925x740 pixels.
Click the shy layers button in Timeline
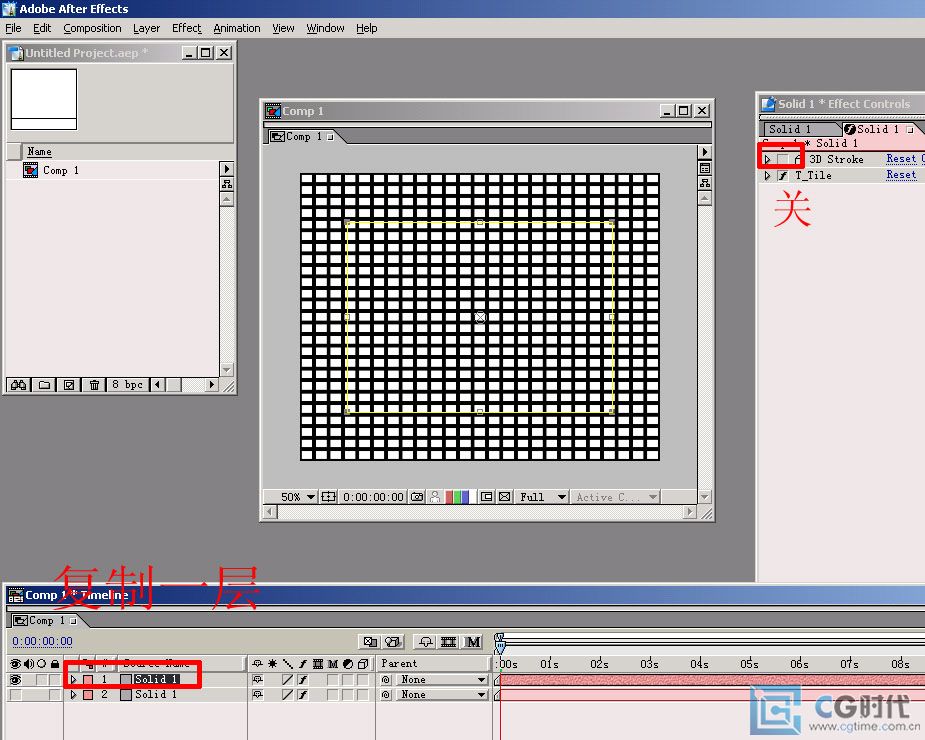[426, 641]
